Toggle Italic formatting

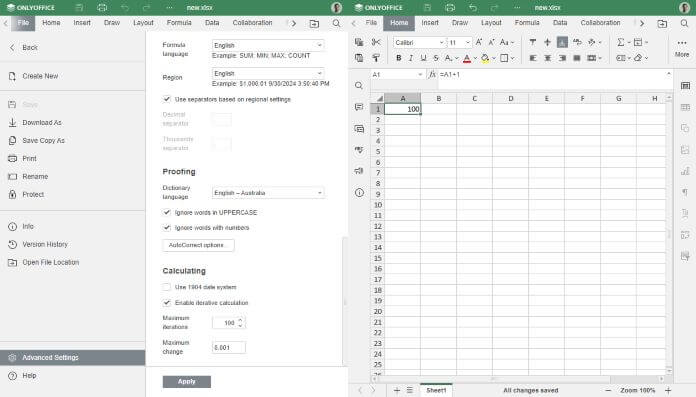411,58
